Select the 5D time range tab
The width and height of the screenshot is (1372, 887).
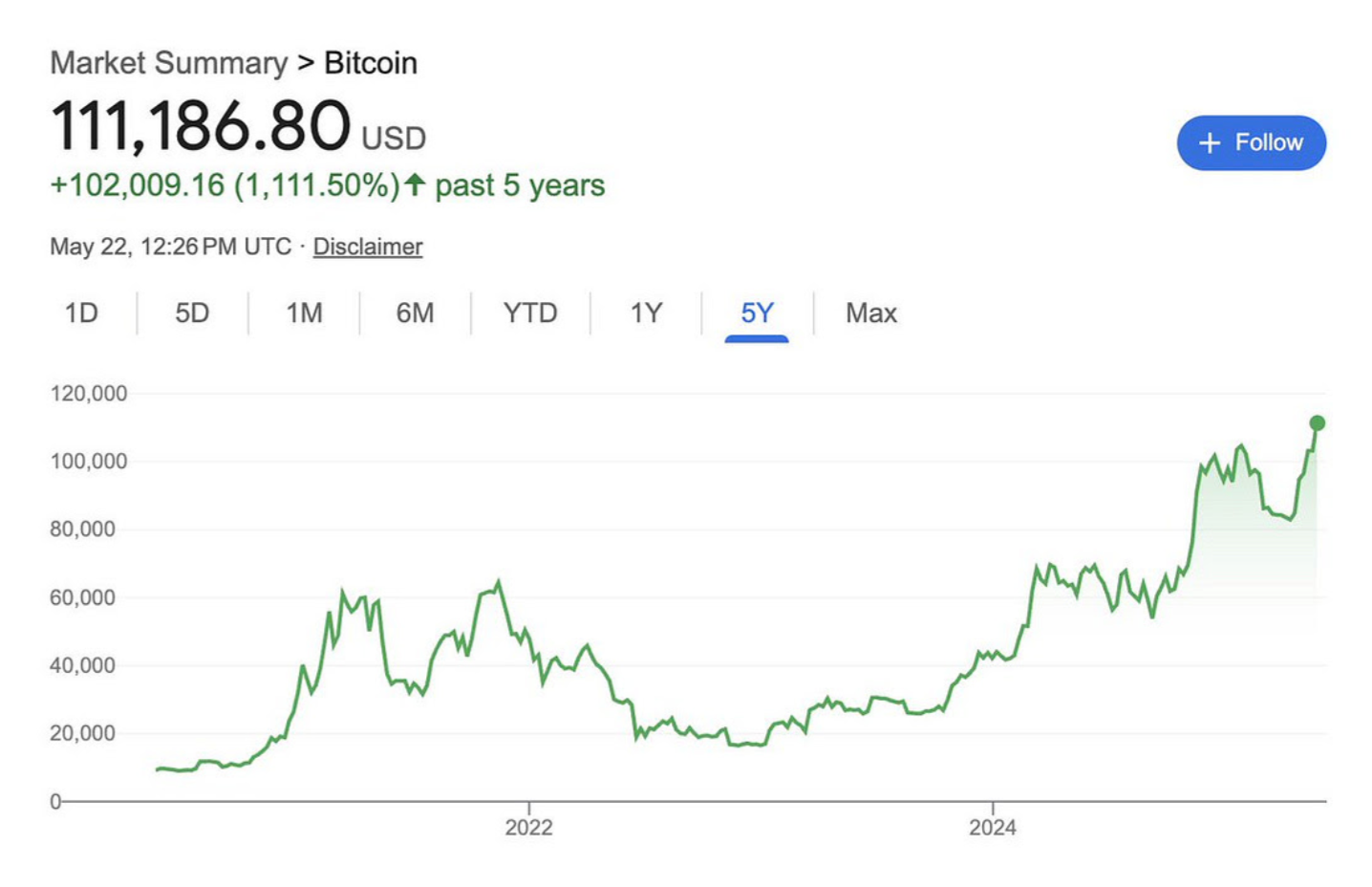pos(191,314)
